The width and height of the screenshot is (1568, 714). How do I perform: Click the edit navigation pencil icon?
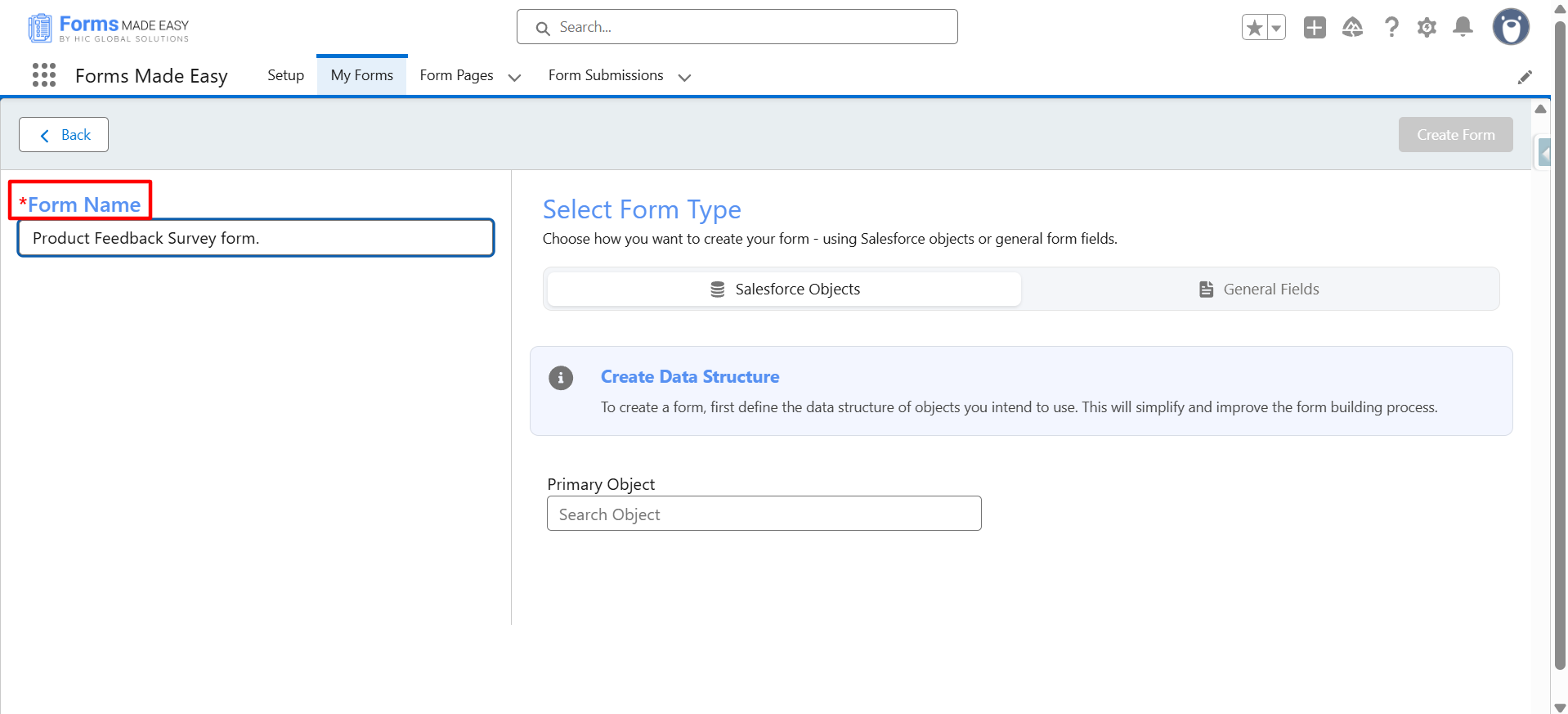click(1525, 77)
